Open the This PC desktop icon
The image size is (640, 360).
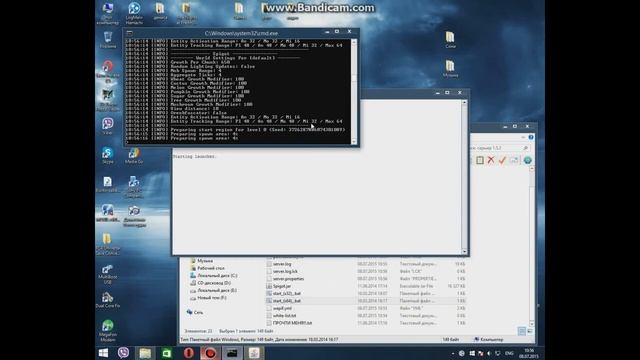[108, 13]
